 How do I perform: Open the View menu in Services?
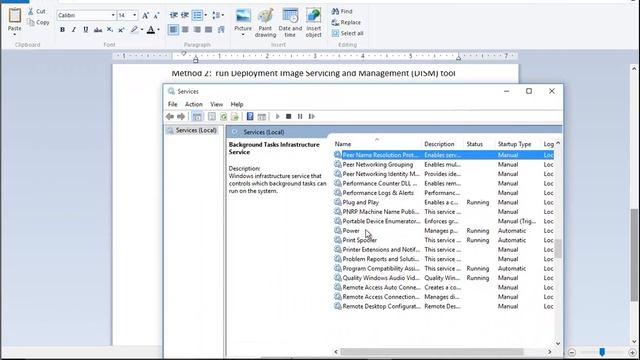[216, 104]
